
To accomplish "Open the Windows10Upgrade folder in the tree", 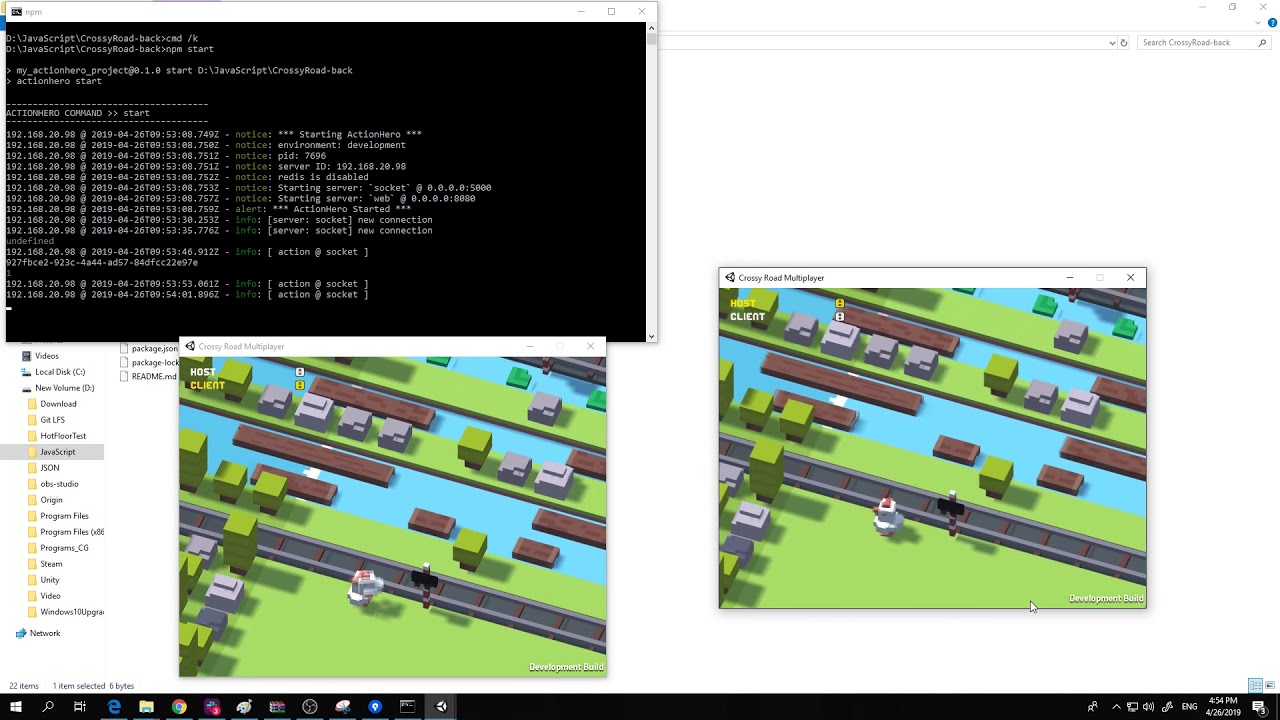I will point(71,612).
